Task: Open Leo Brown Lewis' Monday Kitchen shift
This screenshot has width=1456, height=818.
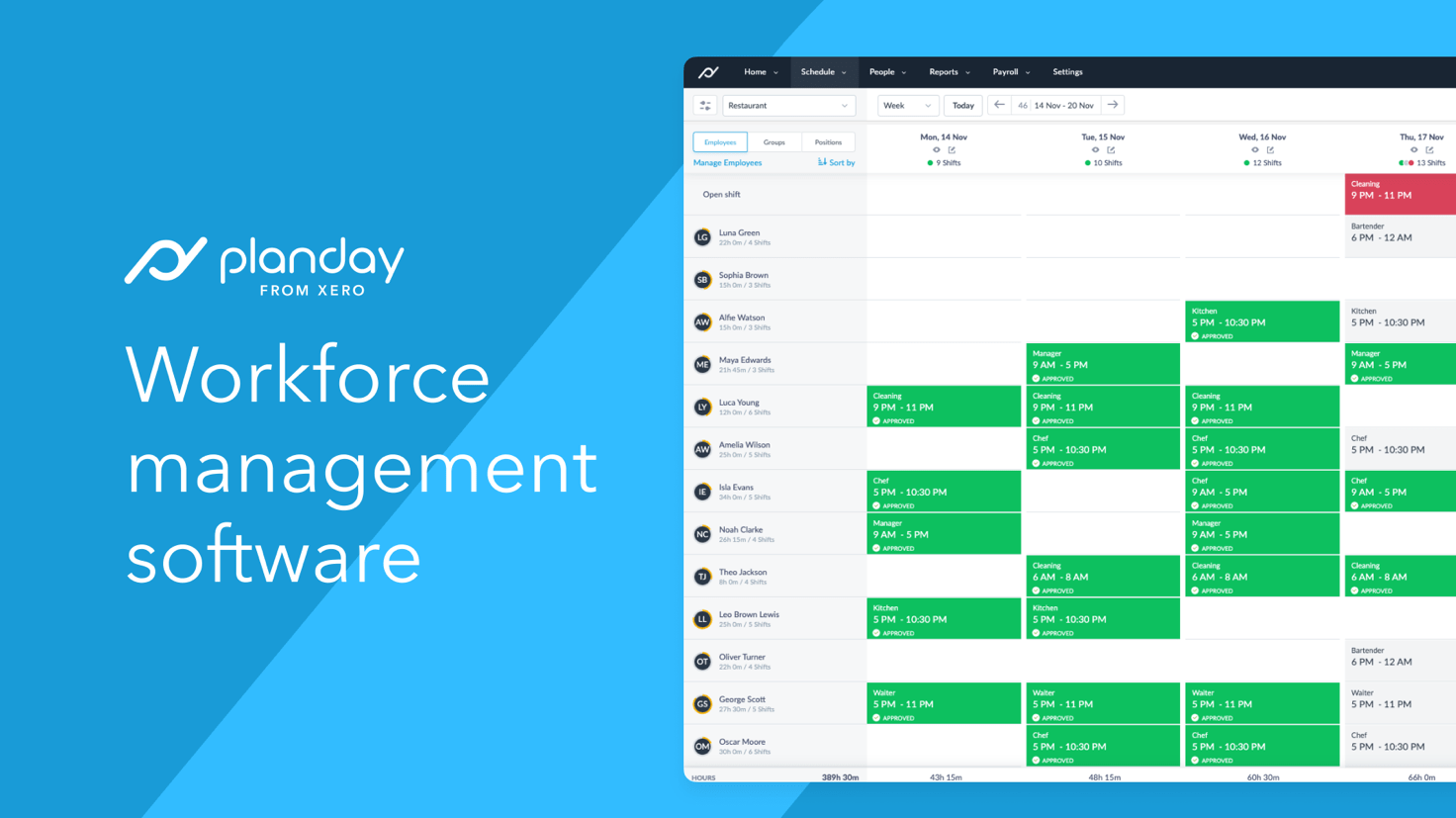Action: tap(944, 619)
